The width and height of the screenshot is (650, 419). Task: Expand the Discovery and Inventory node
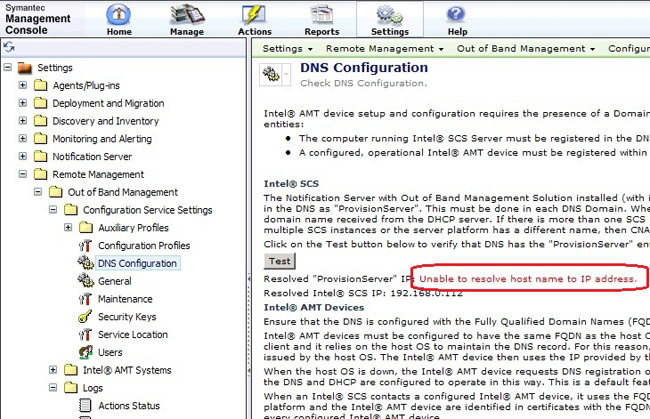tap(23, 121)
